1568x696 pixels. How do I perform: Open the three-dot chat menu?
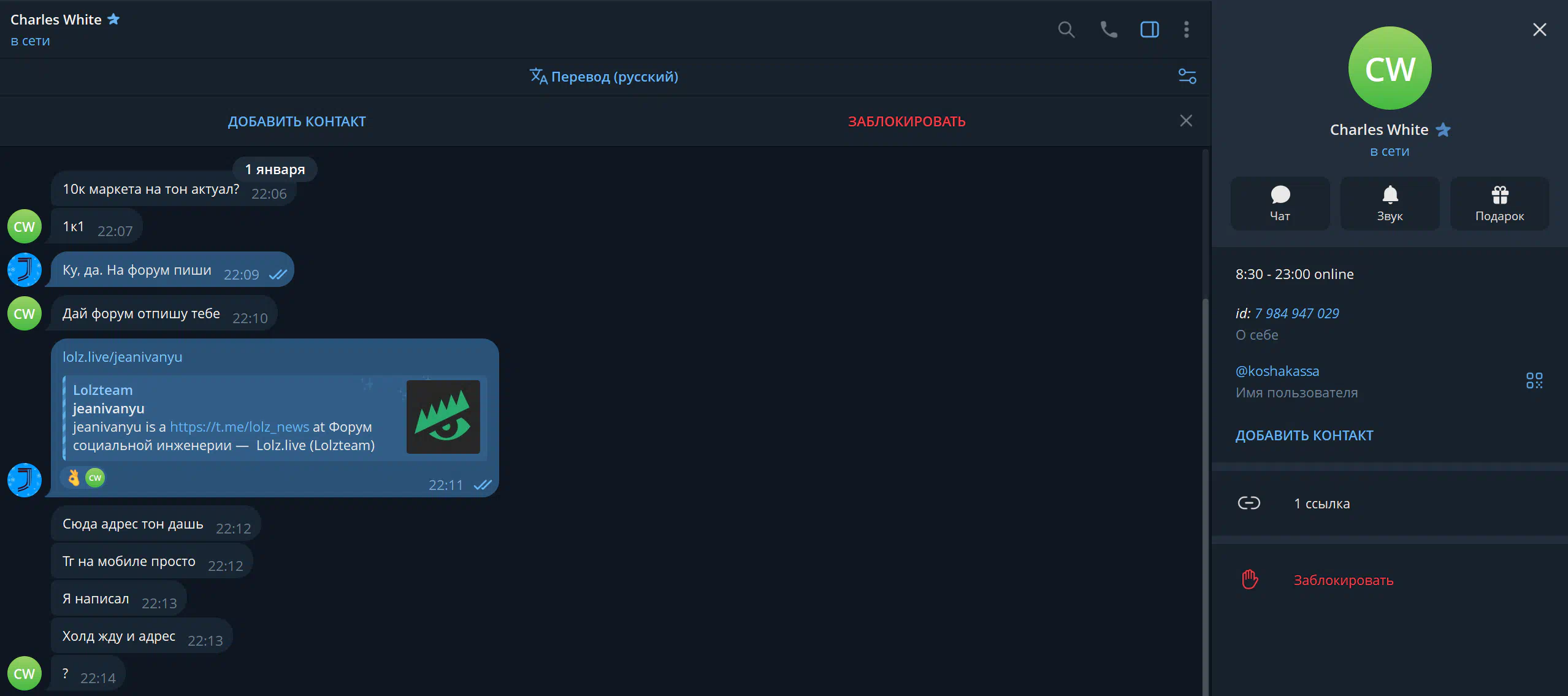(1187, 29)
